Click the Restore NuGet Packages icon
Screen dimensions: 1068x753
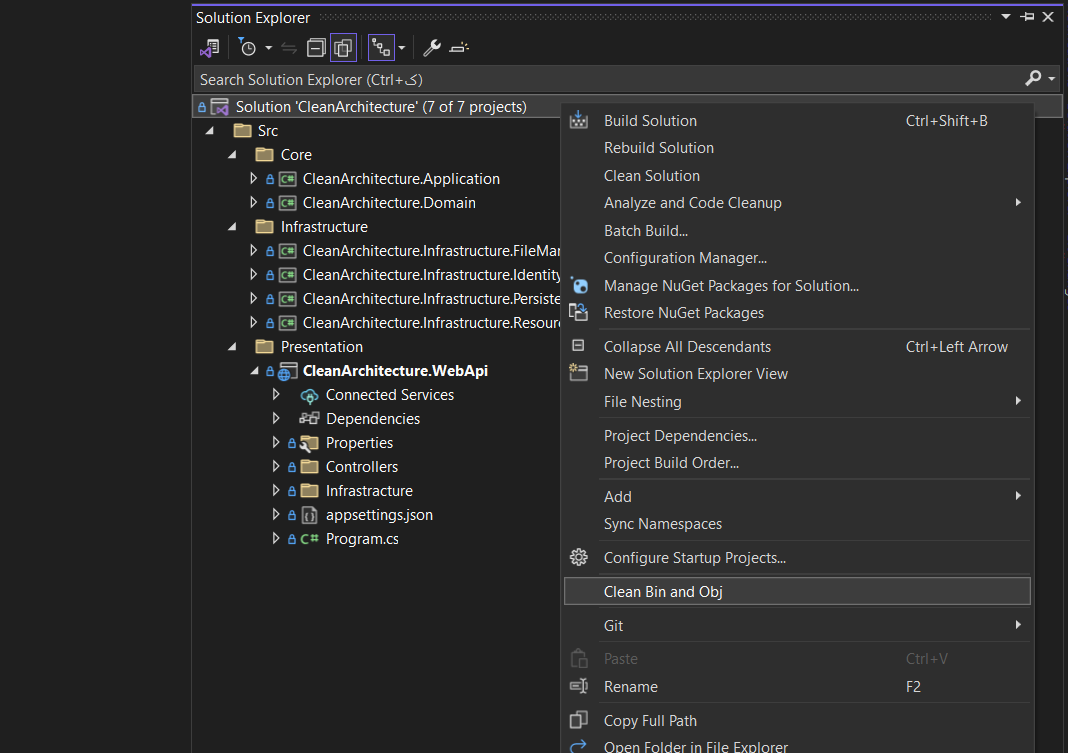[578, 312]
